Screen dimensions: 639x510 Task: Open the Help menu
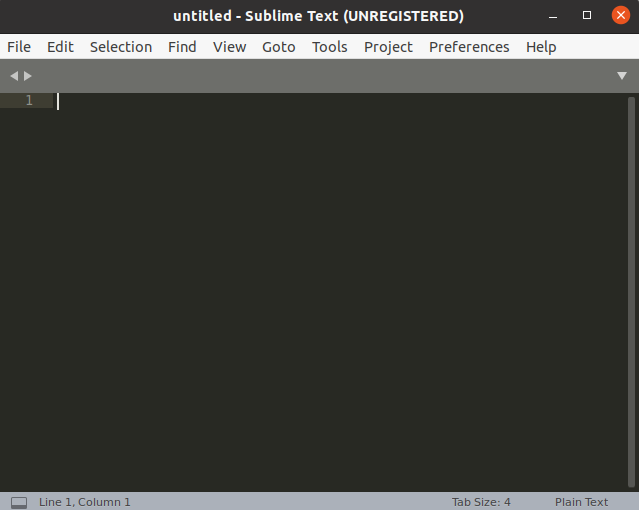(x=541, y=47)
